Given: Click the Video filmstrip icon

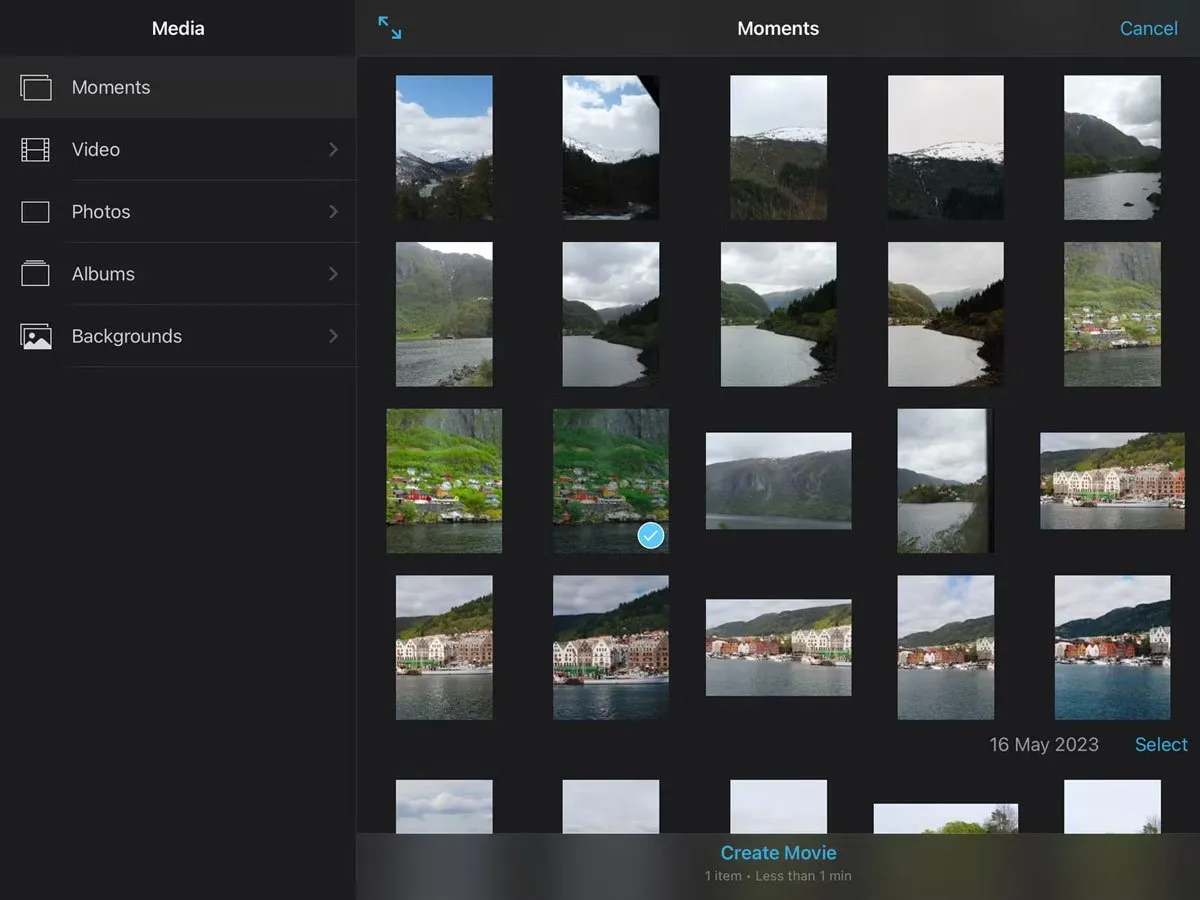Looking at the screenshot, I should [35, 150].
